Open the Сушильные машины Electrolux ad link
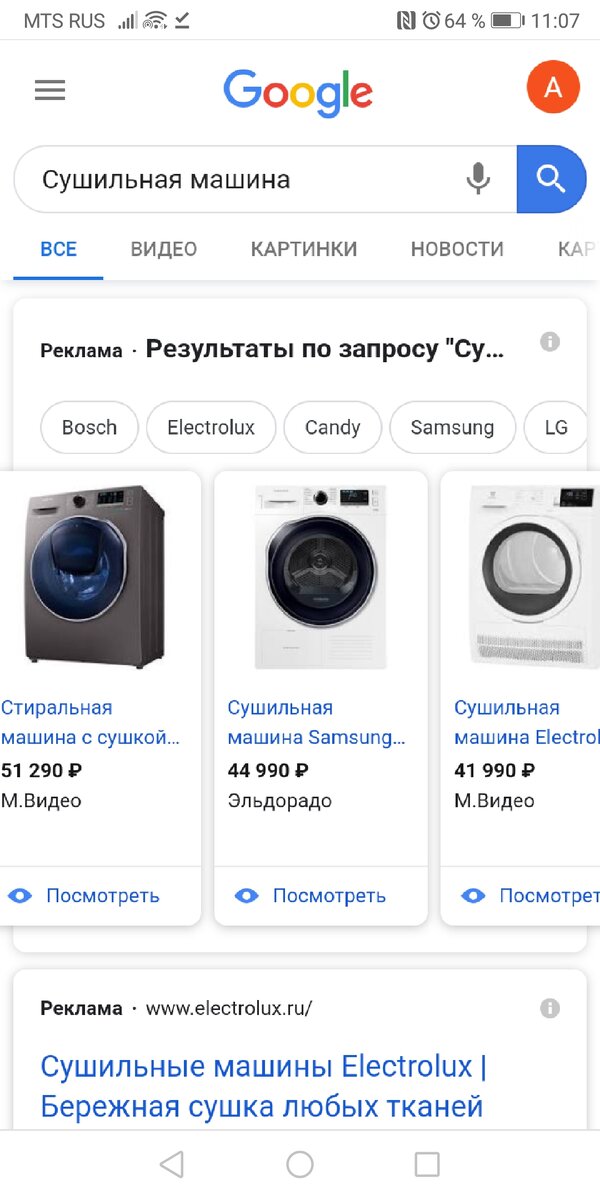600x1200 pixels. [262, 1086]
